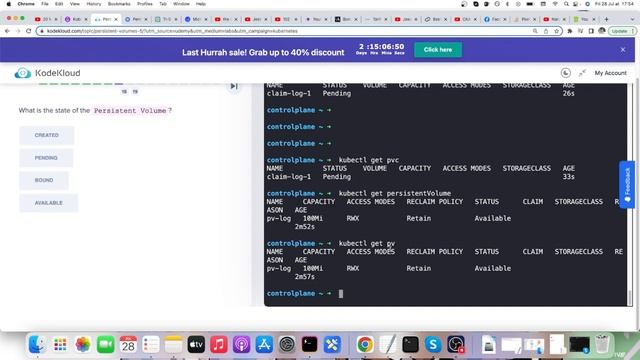Open the Help menu
This screenshot has width=640, height=360.
point(201,4)
